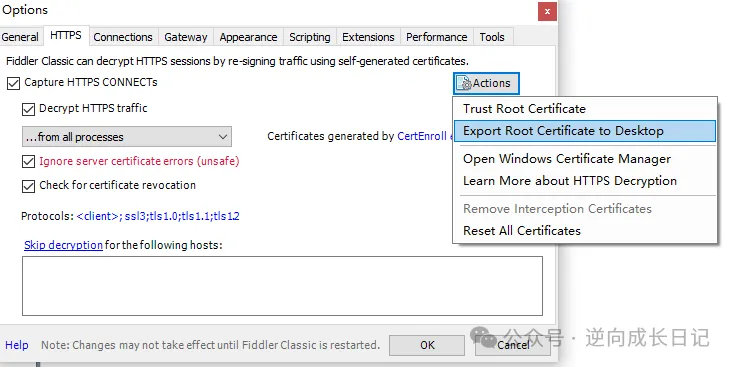Choose Trust Root Certificate
This screenshot has height=367, width=733.
pos(585,109)
